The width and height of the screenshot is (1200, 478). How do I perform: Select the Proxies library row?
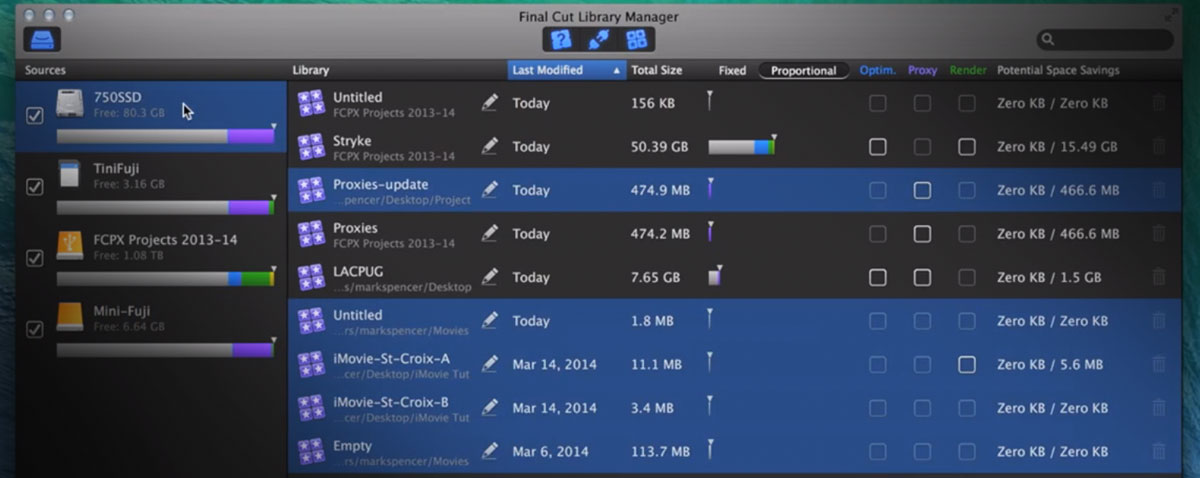[x=736, y=234]
